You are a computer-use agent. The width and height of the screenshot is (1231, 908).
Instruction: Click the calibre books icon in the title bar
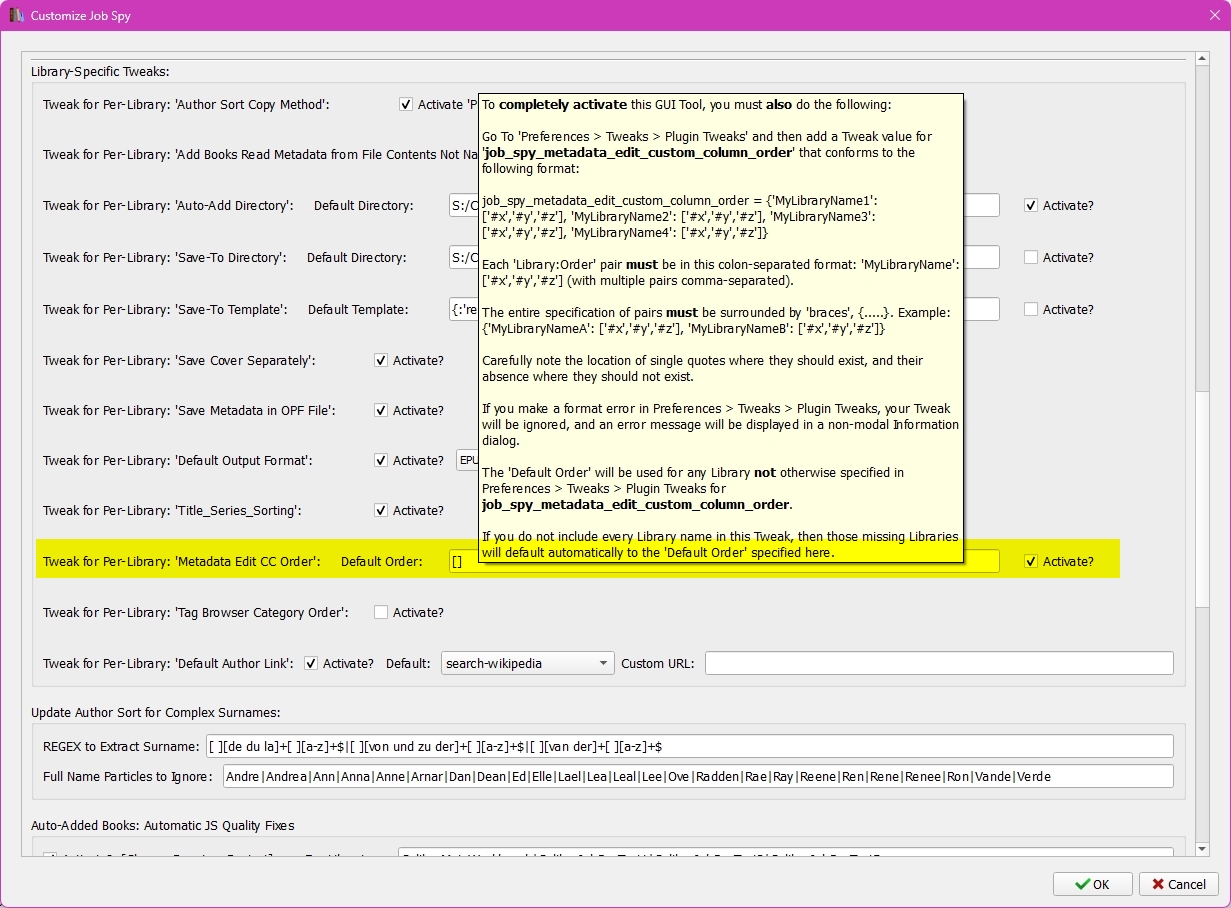(x=15, y=16)
